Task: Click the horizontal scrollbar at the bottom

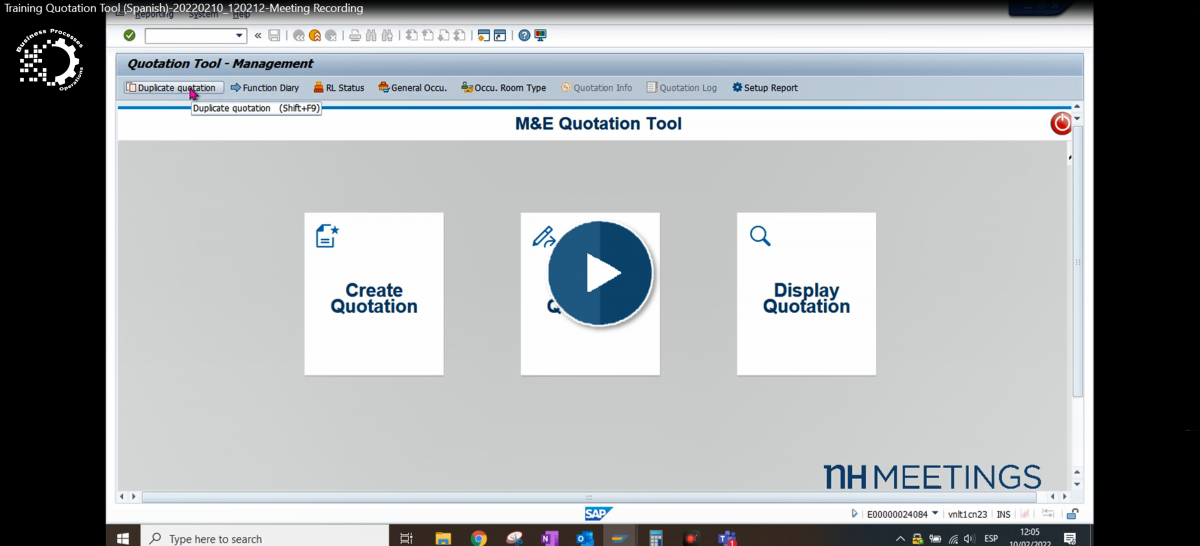Action: pos(589,496)
